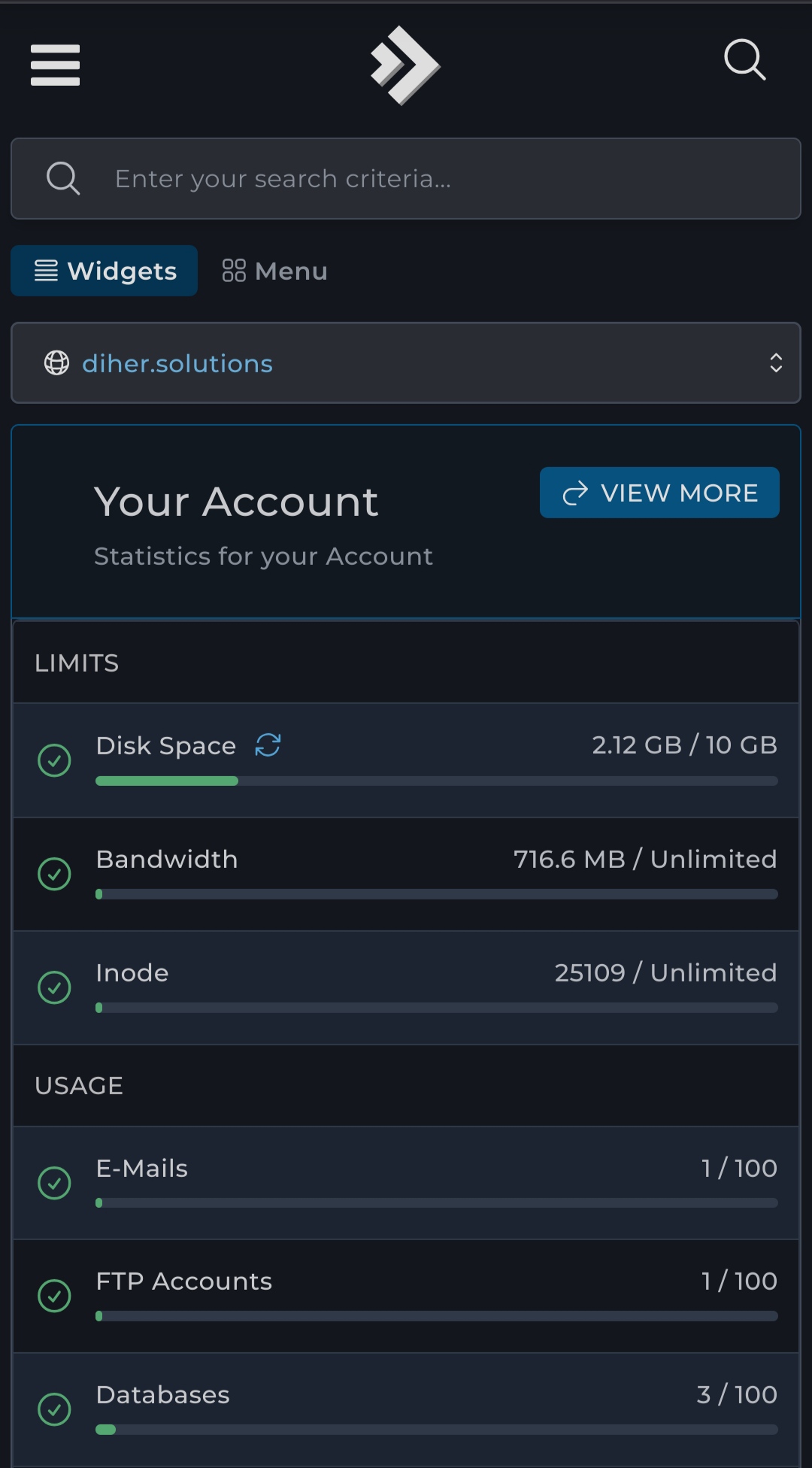Click the Disk Space green check status icon
Screen dimensions: 812x1468
point(54,760)
